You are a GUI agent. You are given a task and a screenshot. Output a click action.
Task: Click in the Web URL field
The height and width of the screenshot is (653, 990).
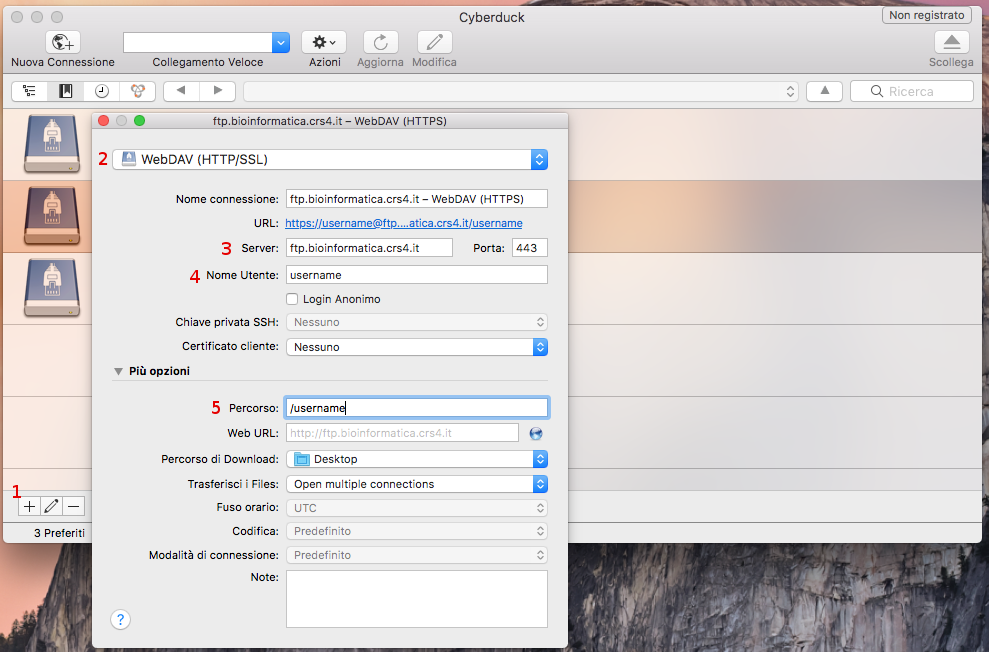pyautogui.click(x=402, y=433)
